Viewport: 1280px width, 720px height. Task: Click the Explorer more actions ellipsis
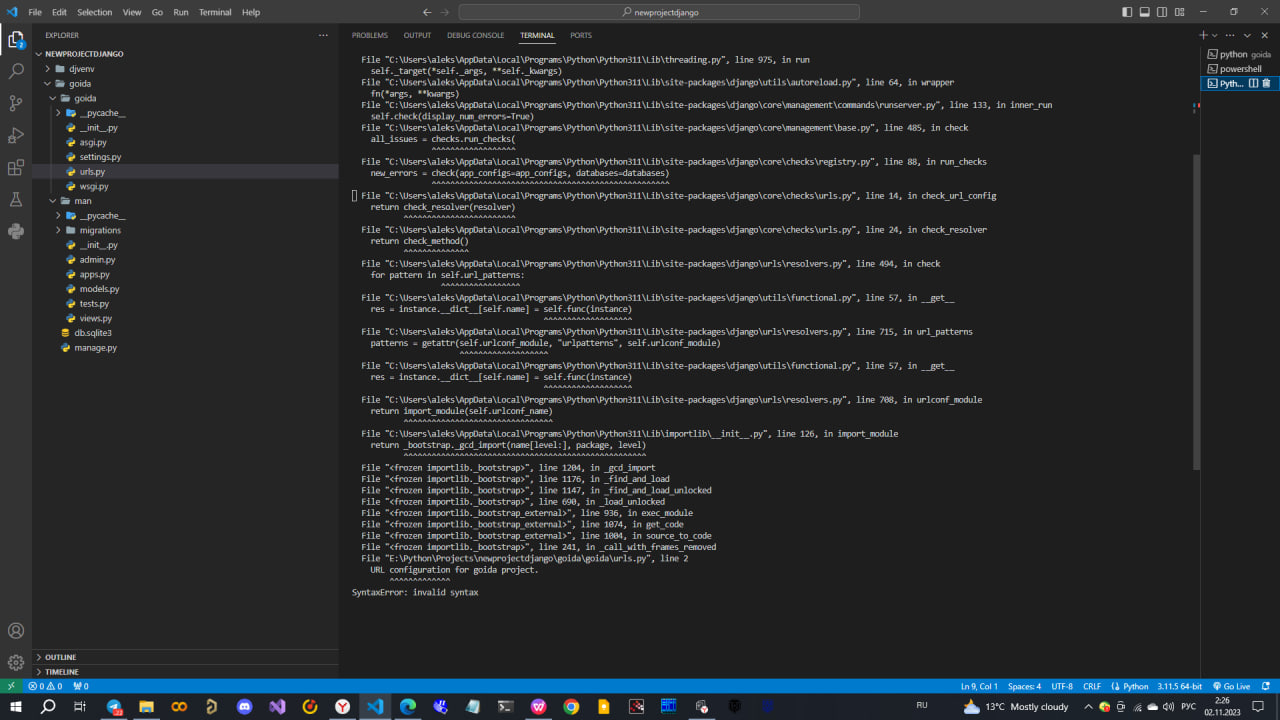pyautogui.click(x=323, y=35)
